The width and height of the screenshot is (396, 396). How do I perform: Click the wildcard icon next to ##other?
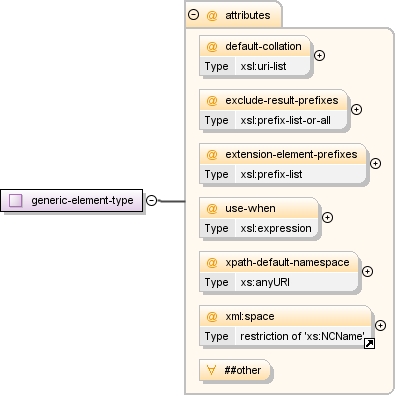click(211, 370)
